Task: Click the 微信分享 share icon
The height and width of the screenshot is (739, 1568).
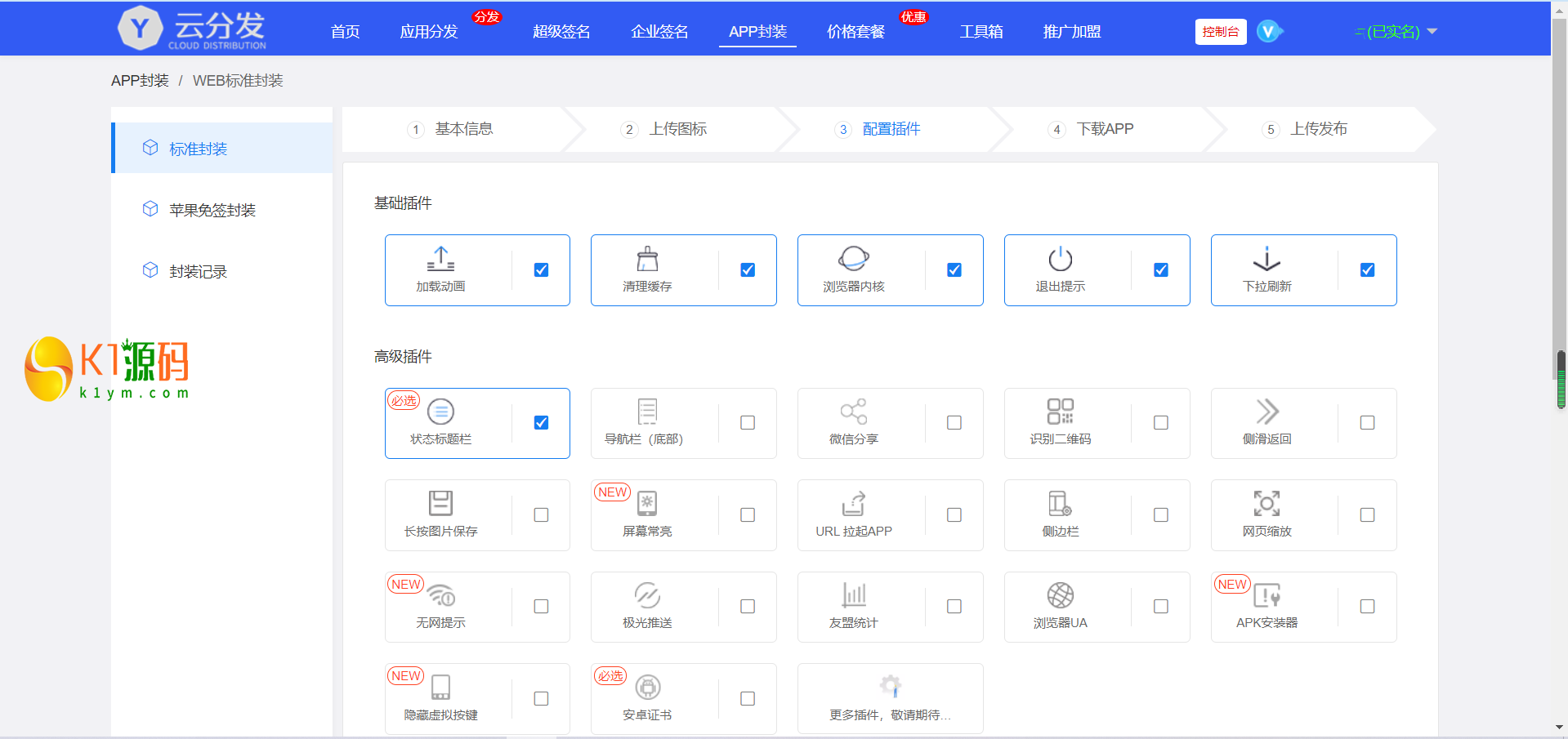Action: 853,412
